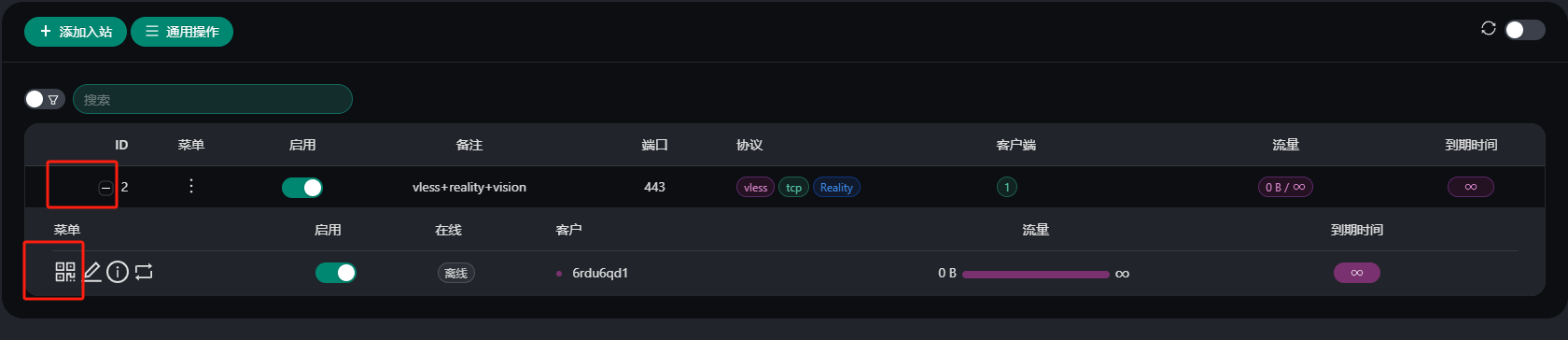Image resolution: width=1568 pixels, height=340 pixels.
Task: Disable the vless+reality+vision inbound switch
Action: click(x=302, y=188)
